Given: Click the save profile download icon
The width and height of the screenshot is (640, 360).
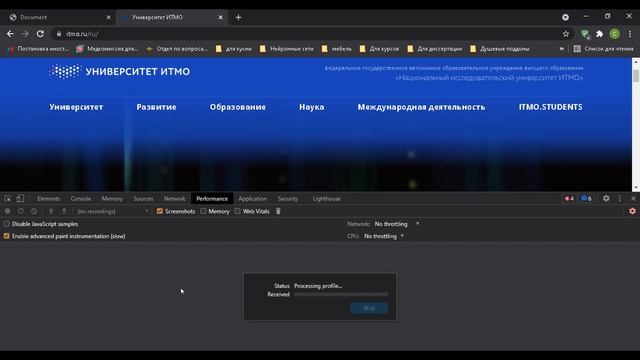Looking at the screenshot, I should [64, 211].
